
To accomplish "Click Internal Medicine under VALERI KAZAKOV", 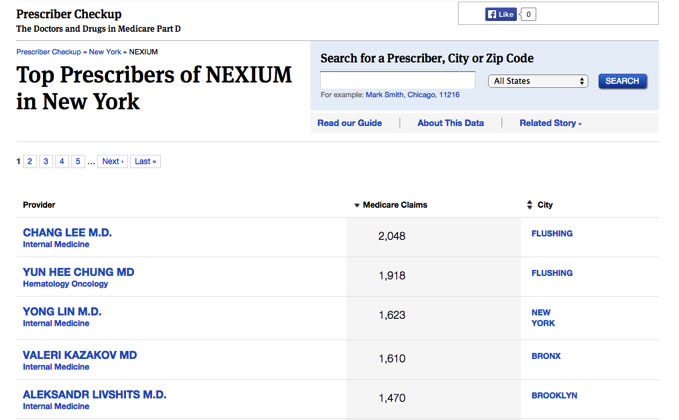I will pos(56,367).
